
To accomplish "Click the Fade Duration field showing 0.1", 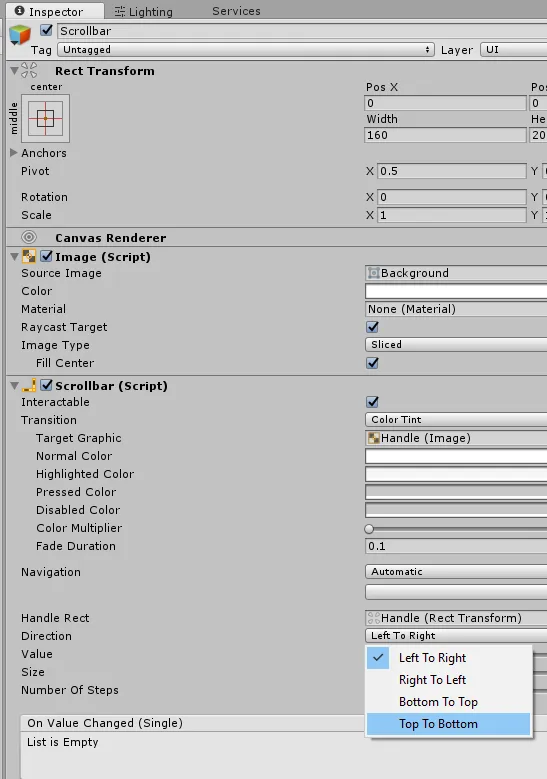I will (x=456, y=546).
